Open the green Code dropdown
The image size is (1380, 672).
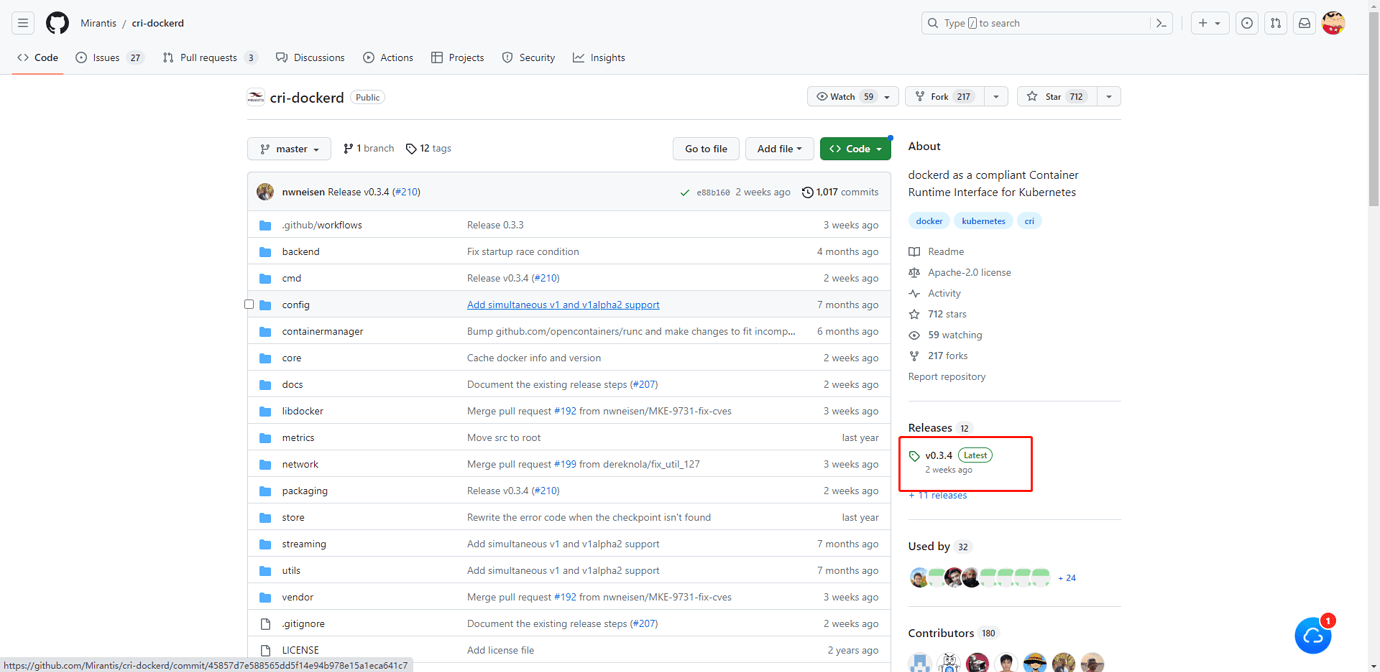point(855,148)
